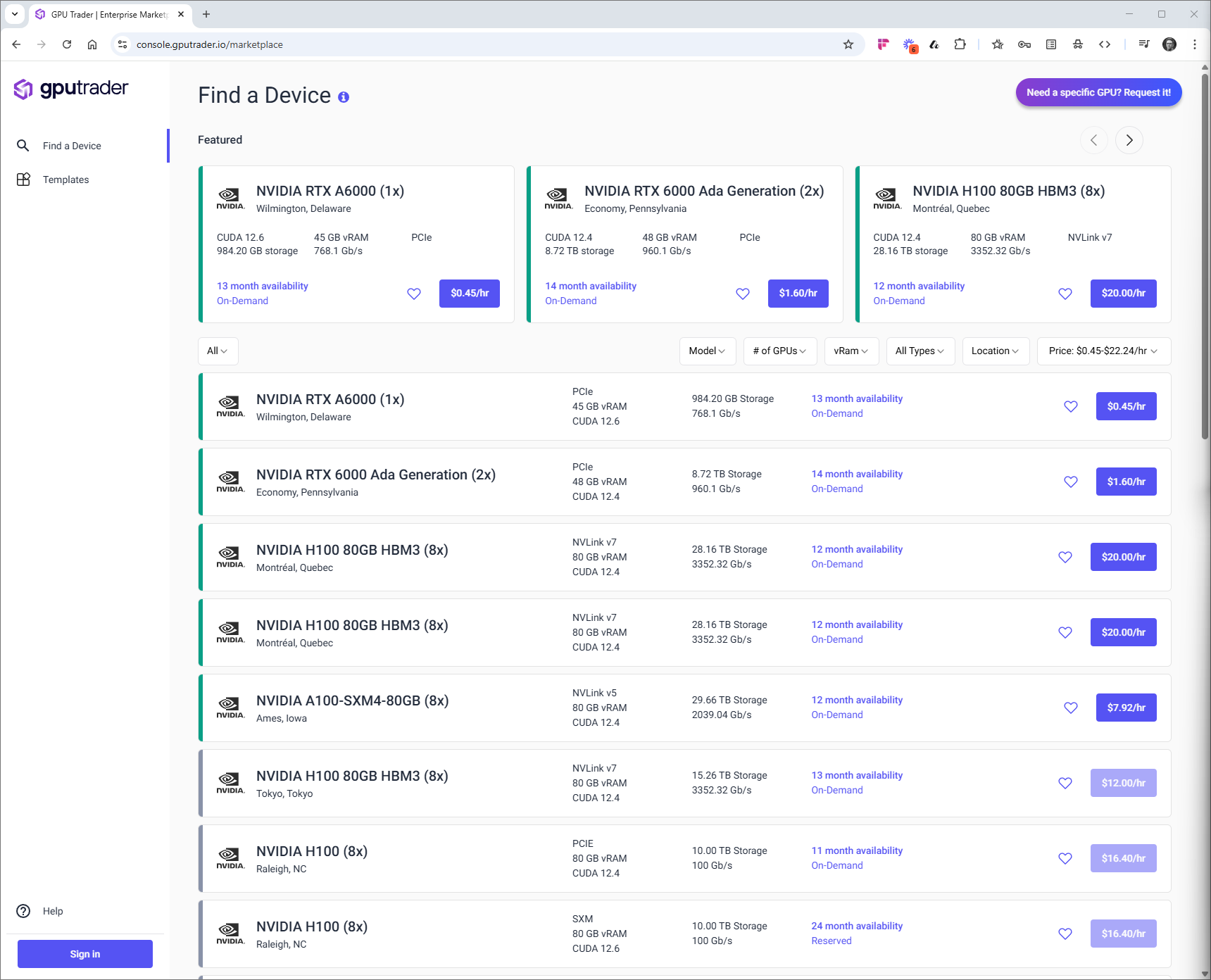
Task: Click the Find a Device search icon
Action: [23, 146]
